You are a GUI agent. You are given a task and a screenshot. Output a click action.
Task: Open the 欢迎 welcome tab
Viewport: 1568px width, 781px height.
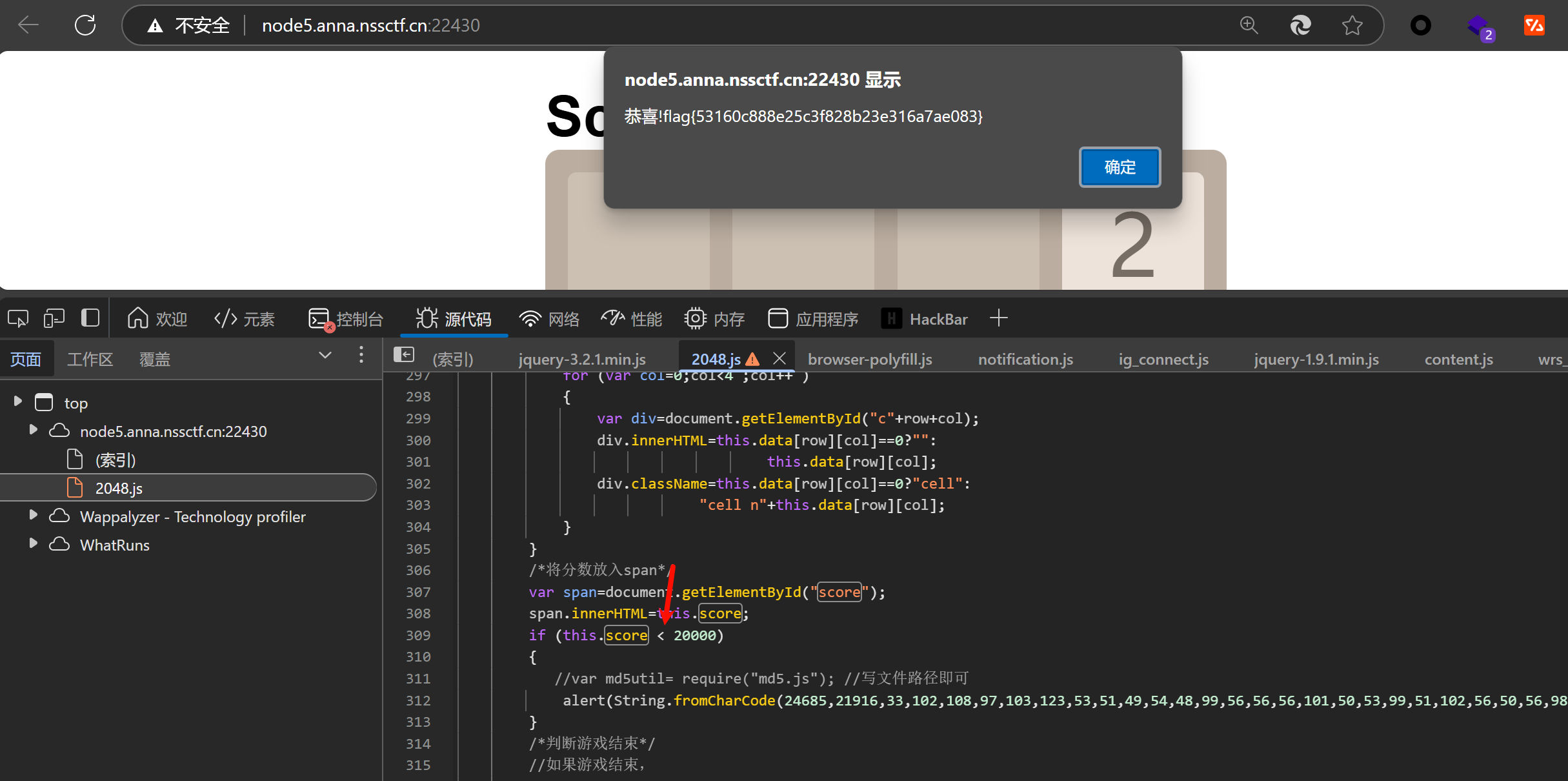[157, 319]
